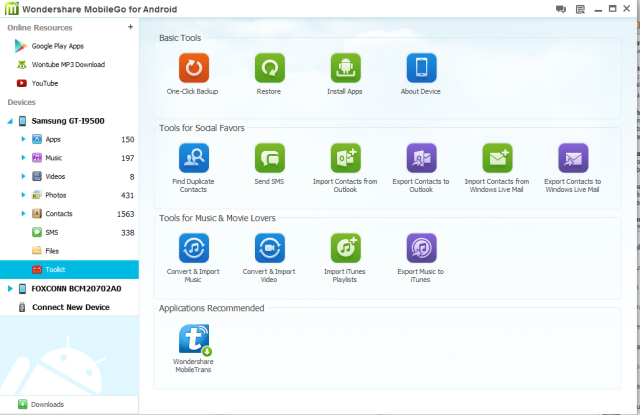
Task: Download Wondershare MobileTrans application
Action: pos(195,339)
